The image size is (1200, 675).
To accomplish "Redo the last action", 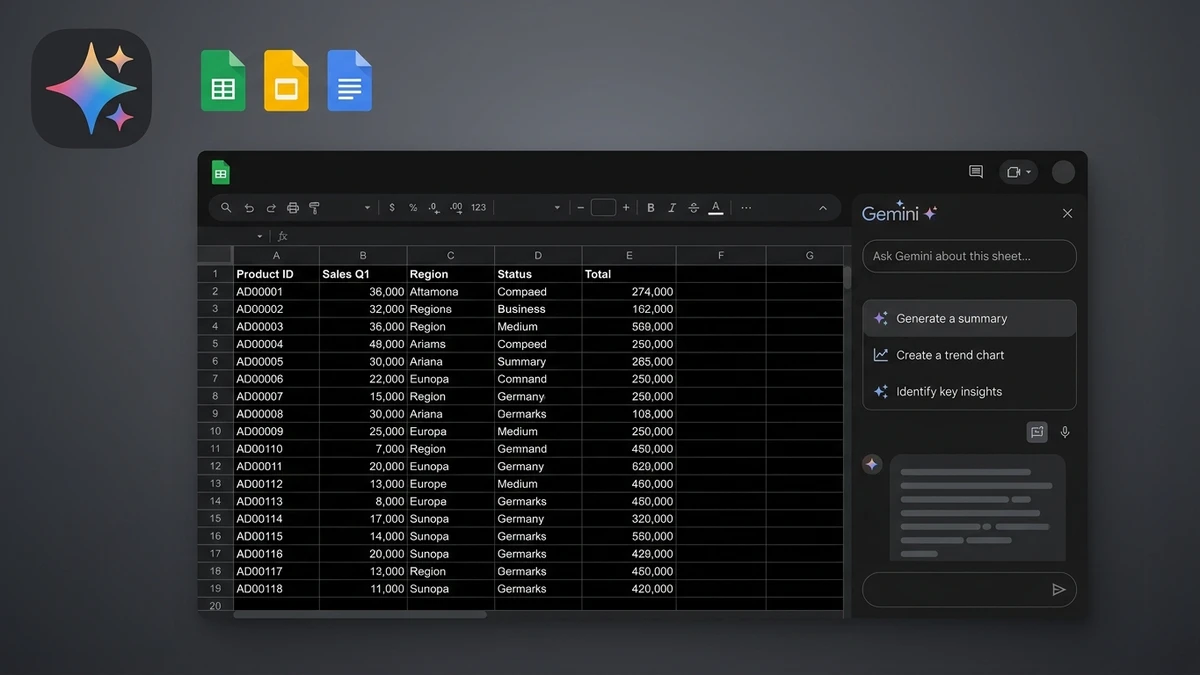I will click(271, 208).
